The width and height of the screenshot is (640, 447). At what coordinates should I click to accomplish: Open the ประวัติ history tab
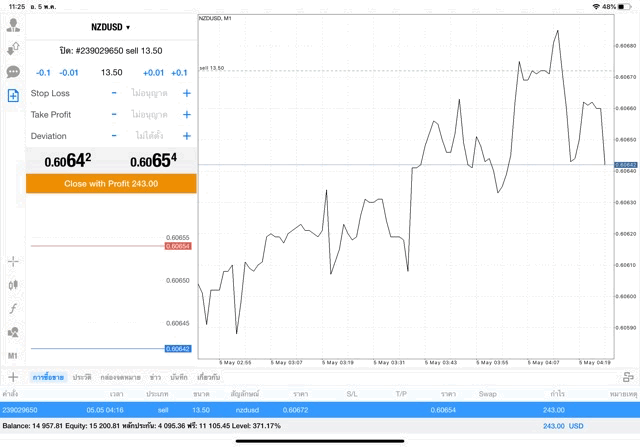coord(82,377)
